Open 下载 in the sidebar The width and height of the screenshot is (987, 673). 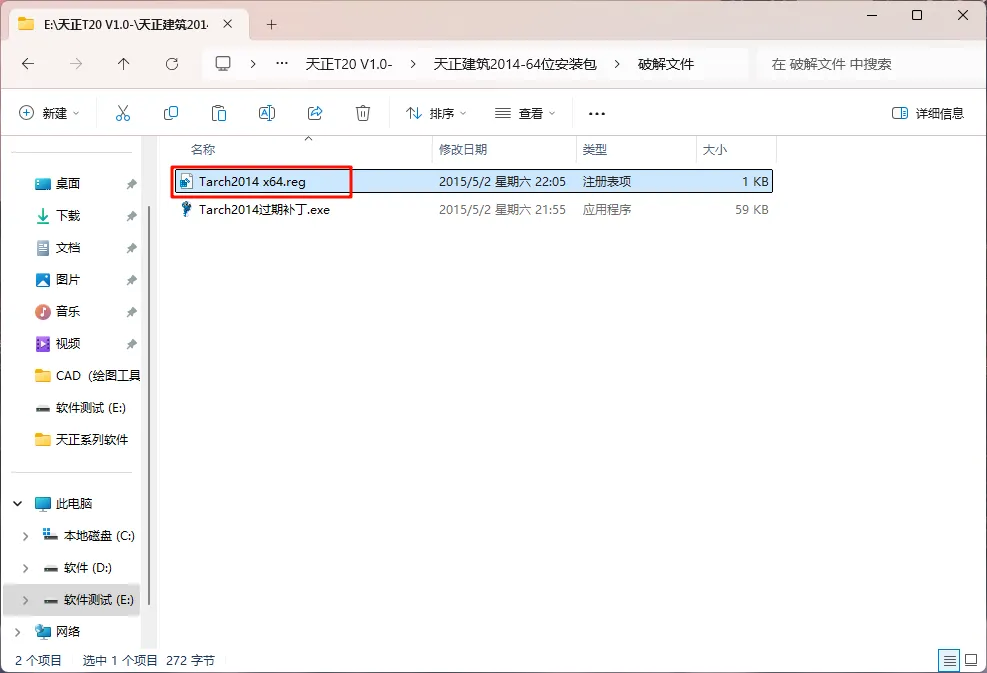click(68, 215)
